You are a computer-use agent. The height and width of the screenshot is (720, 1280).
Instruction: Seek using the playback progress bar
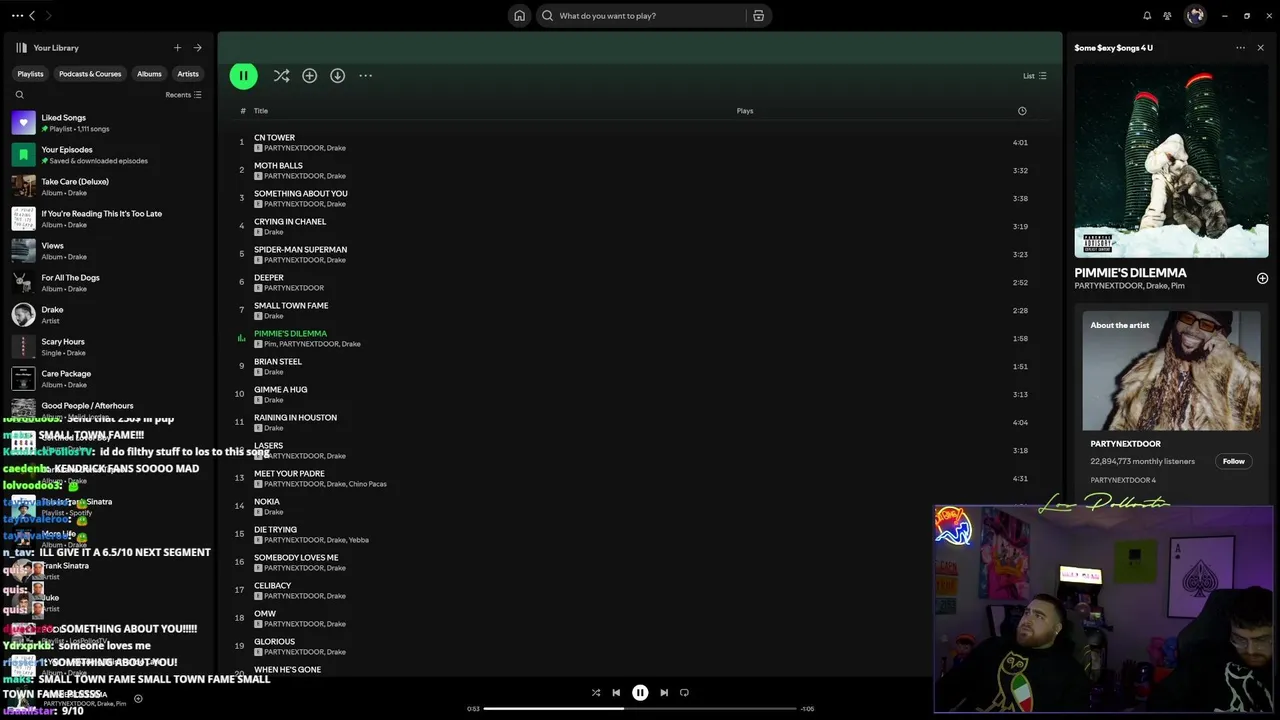[x=640, y=709]
